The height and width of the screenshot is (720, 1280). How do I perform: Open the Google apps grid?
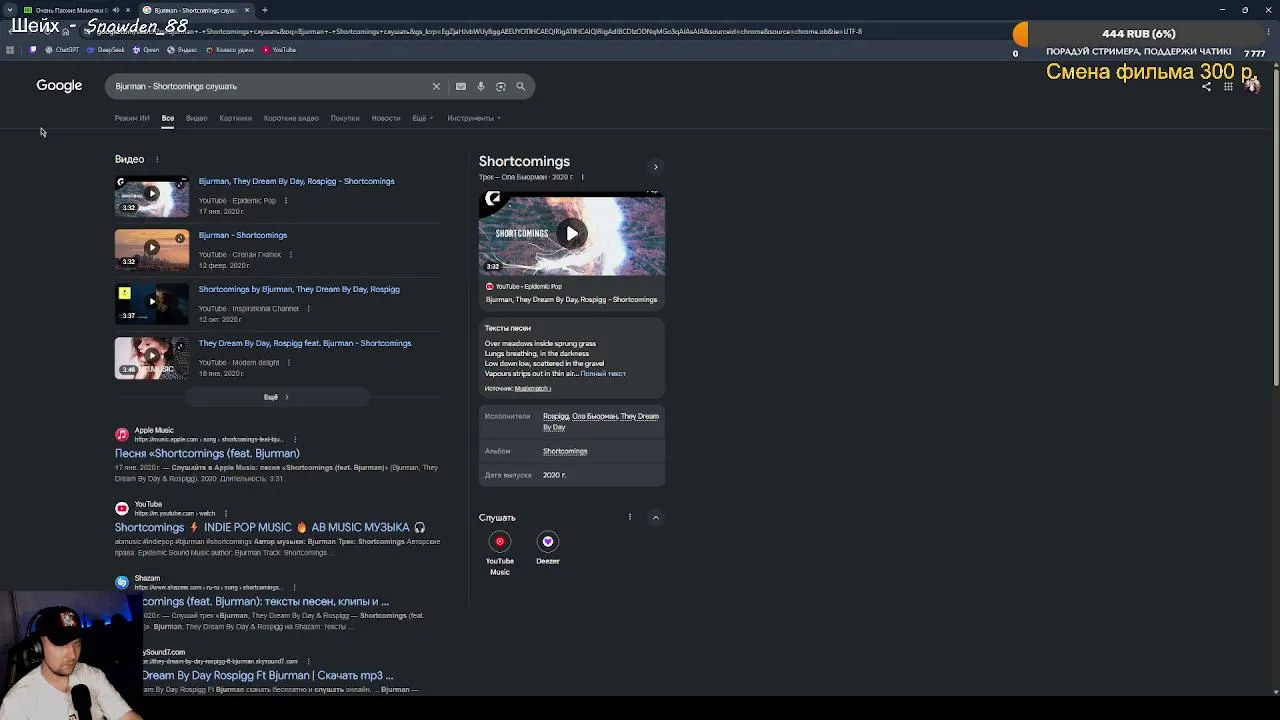coord(1228,86)
